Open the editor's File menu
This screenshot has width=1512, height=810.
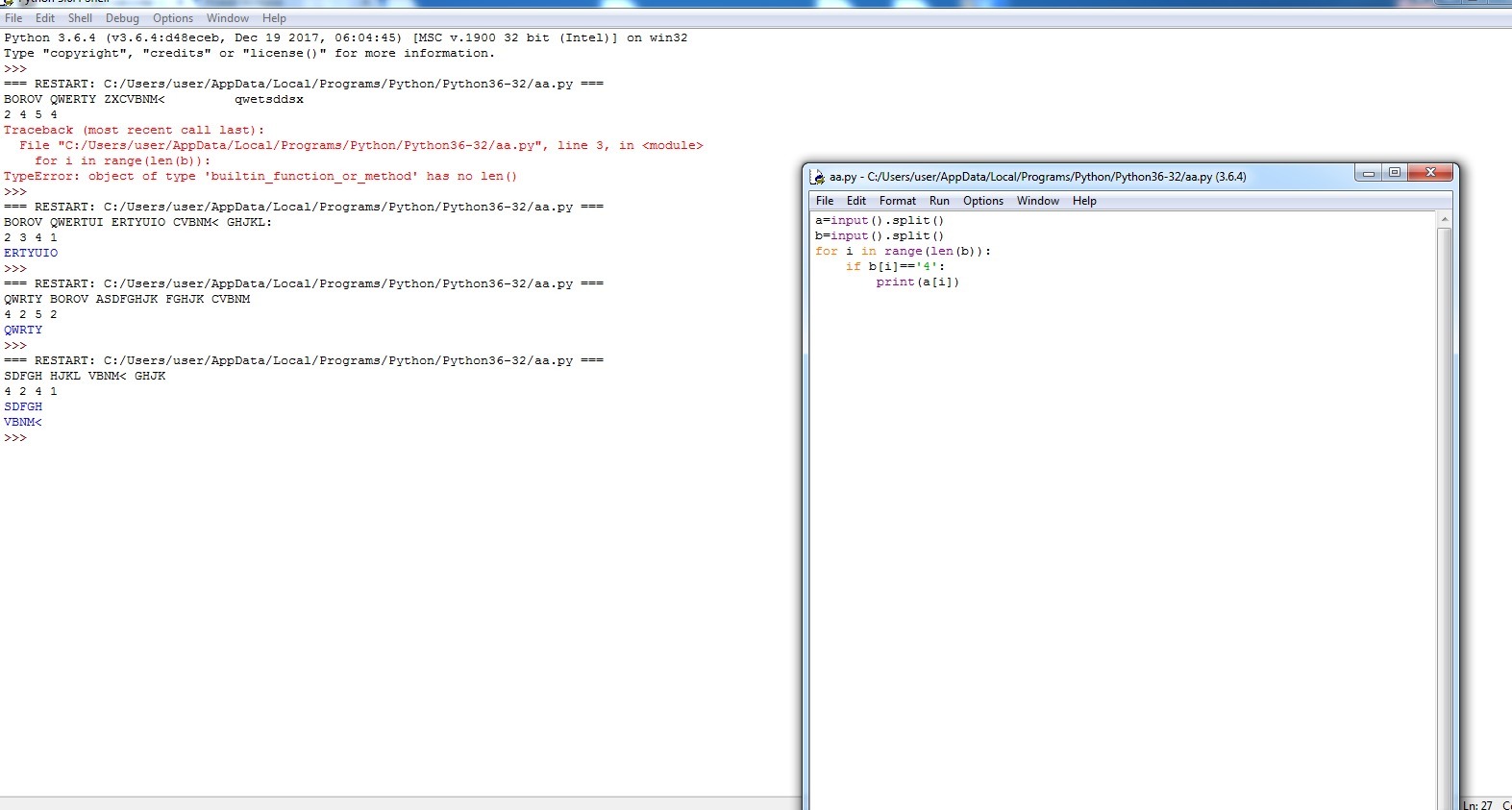[x=825, y=201]
